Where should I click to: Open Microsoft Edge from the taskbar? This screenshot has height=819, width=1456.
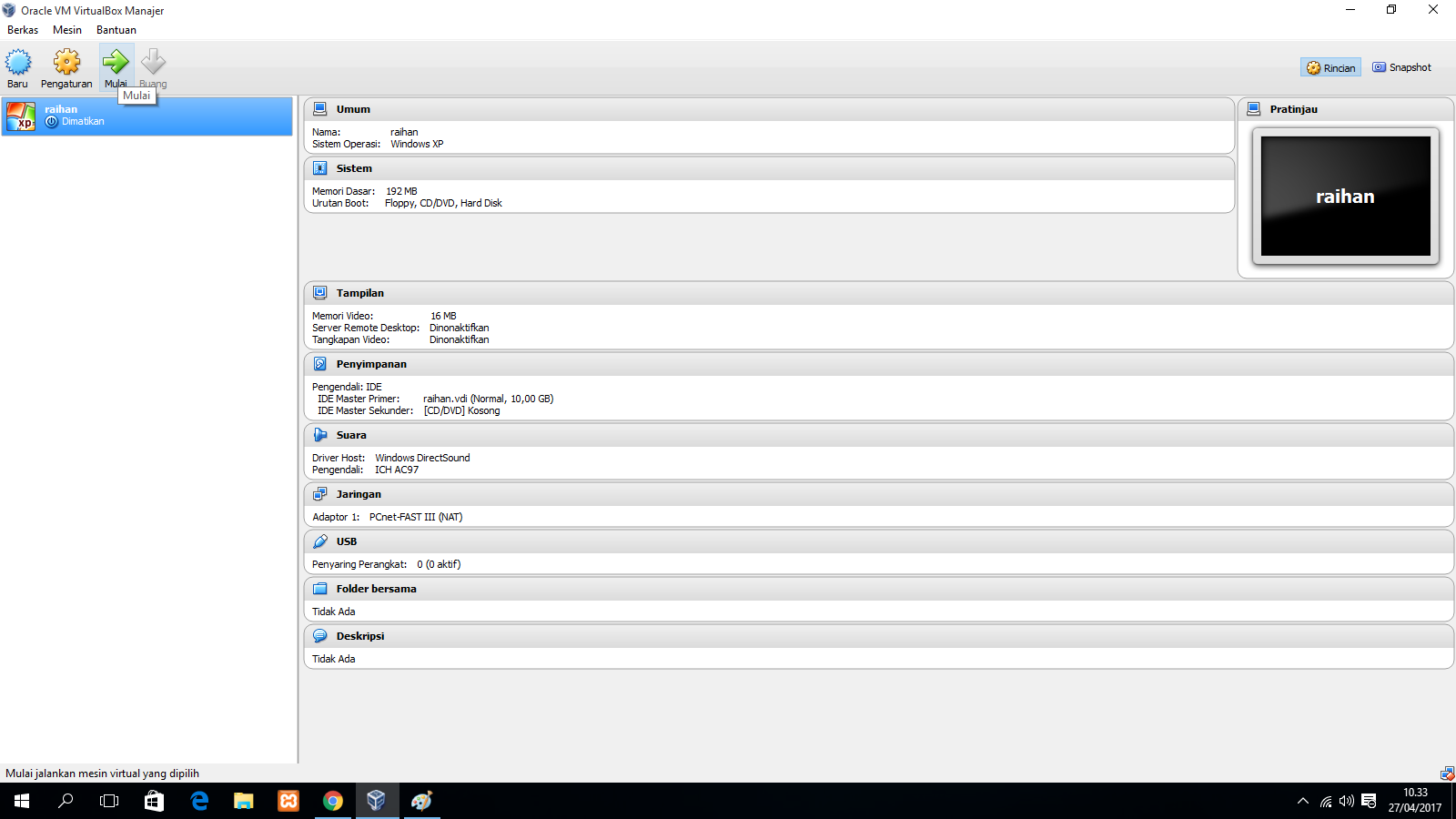tap(199, 801)
